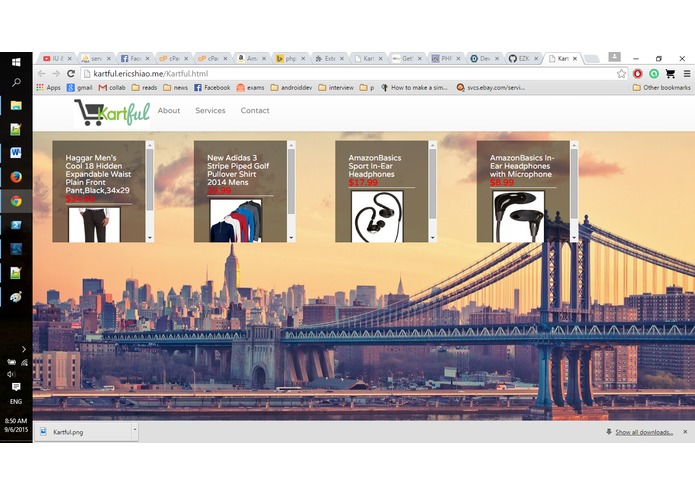The width and height of the screenshot is (695, 494).
Task: Switch to the Extensions tab
Action: [x=329, y=58]
